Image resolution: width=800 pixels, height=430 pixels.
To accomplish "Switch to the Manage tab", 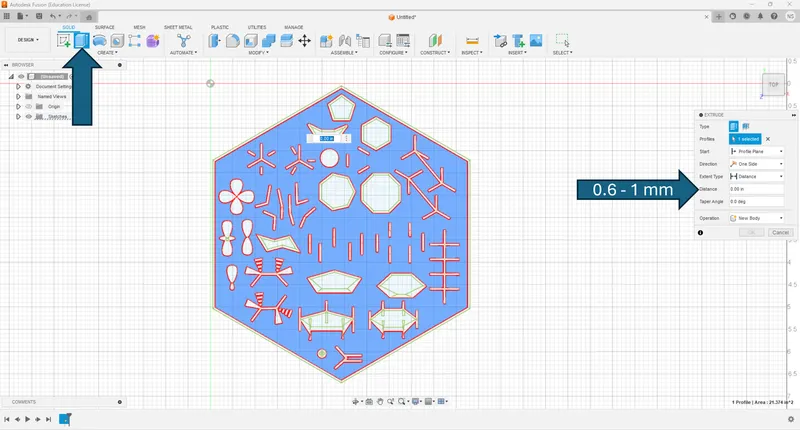I will (293, 27).
